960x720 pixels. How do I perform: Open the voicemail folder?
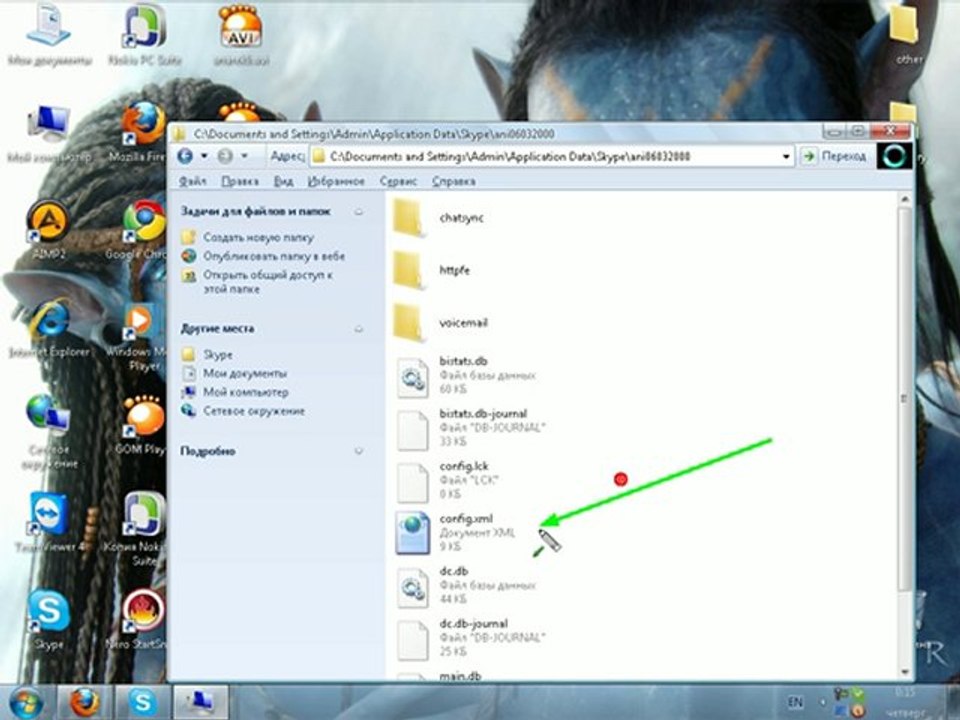point(409,323)
